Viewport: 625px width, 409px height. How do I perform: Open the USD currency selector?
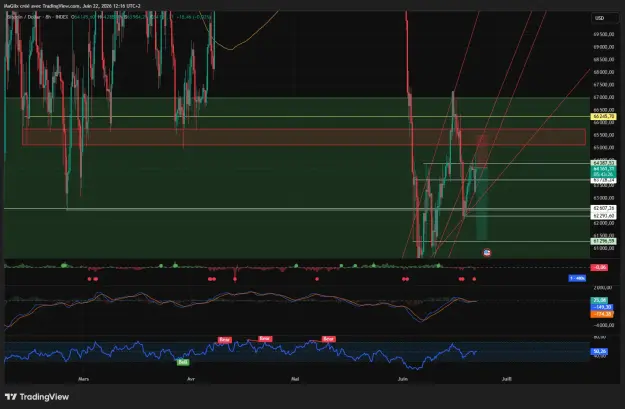605,18
